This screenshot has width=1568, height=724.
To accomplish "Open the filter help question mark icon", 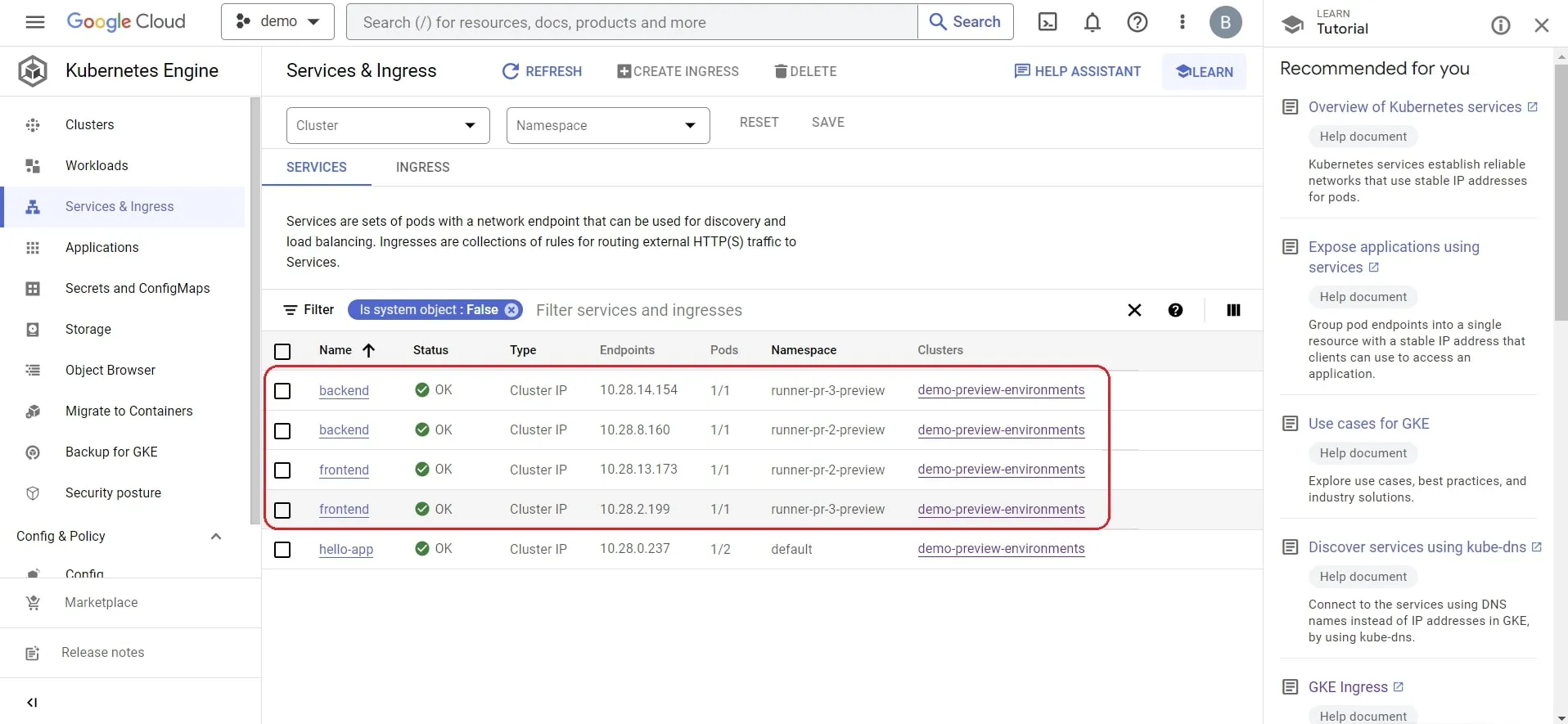I will [x=1175, y=310].
